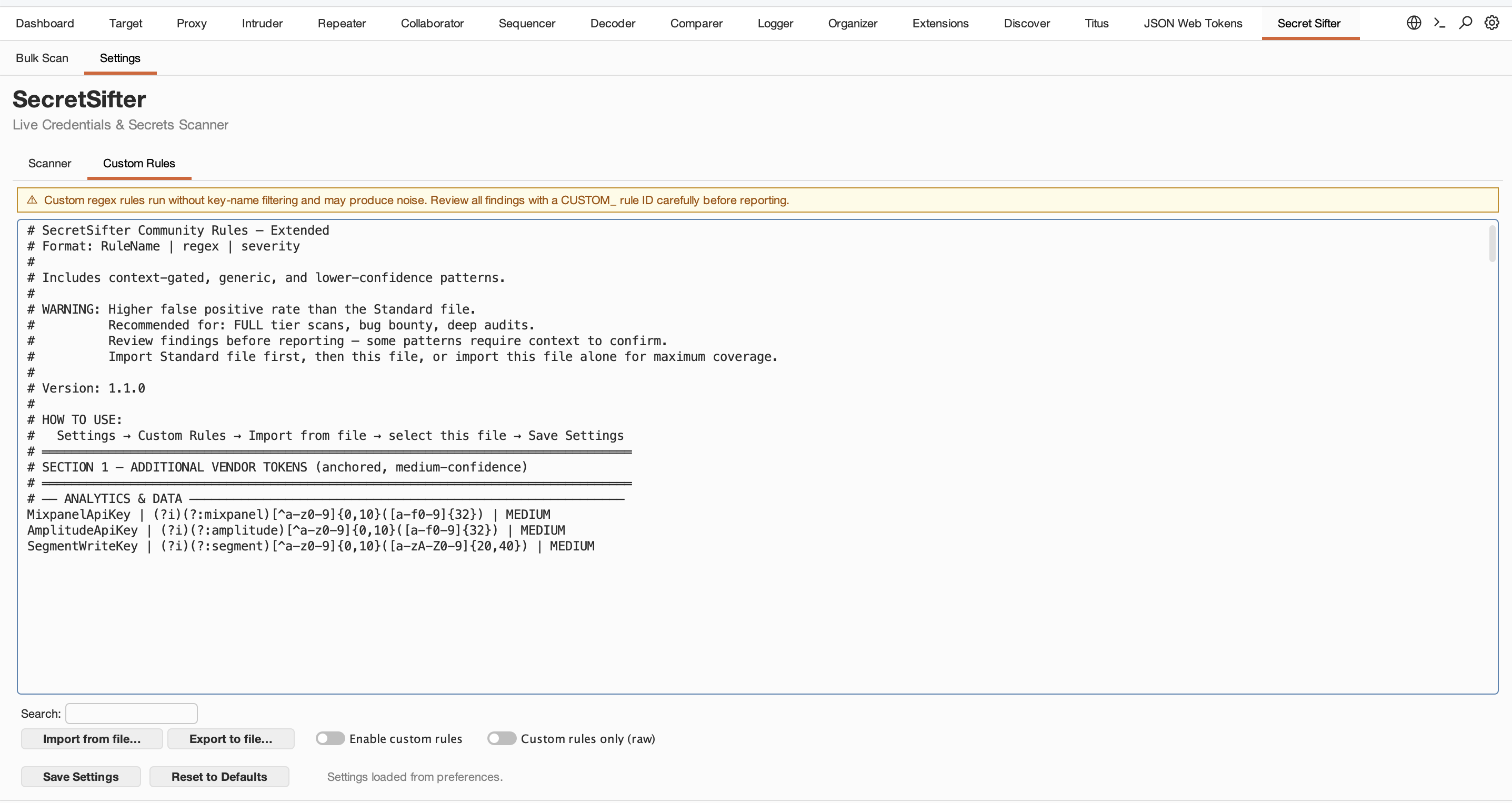The height and width of the screenshot is (803, 1512).
Task: Toggle Enable custom rules switch
Action: tap(330, 738)
